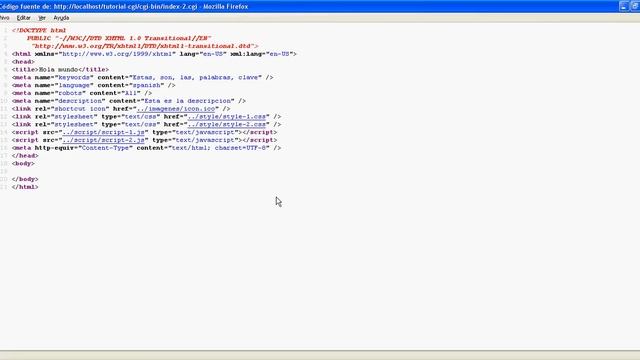Screen dimensions: 640x360
Task: Open the ../script/script-2.js link
Action: coord(104,140)
